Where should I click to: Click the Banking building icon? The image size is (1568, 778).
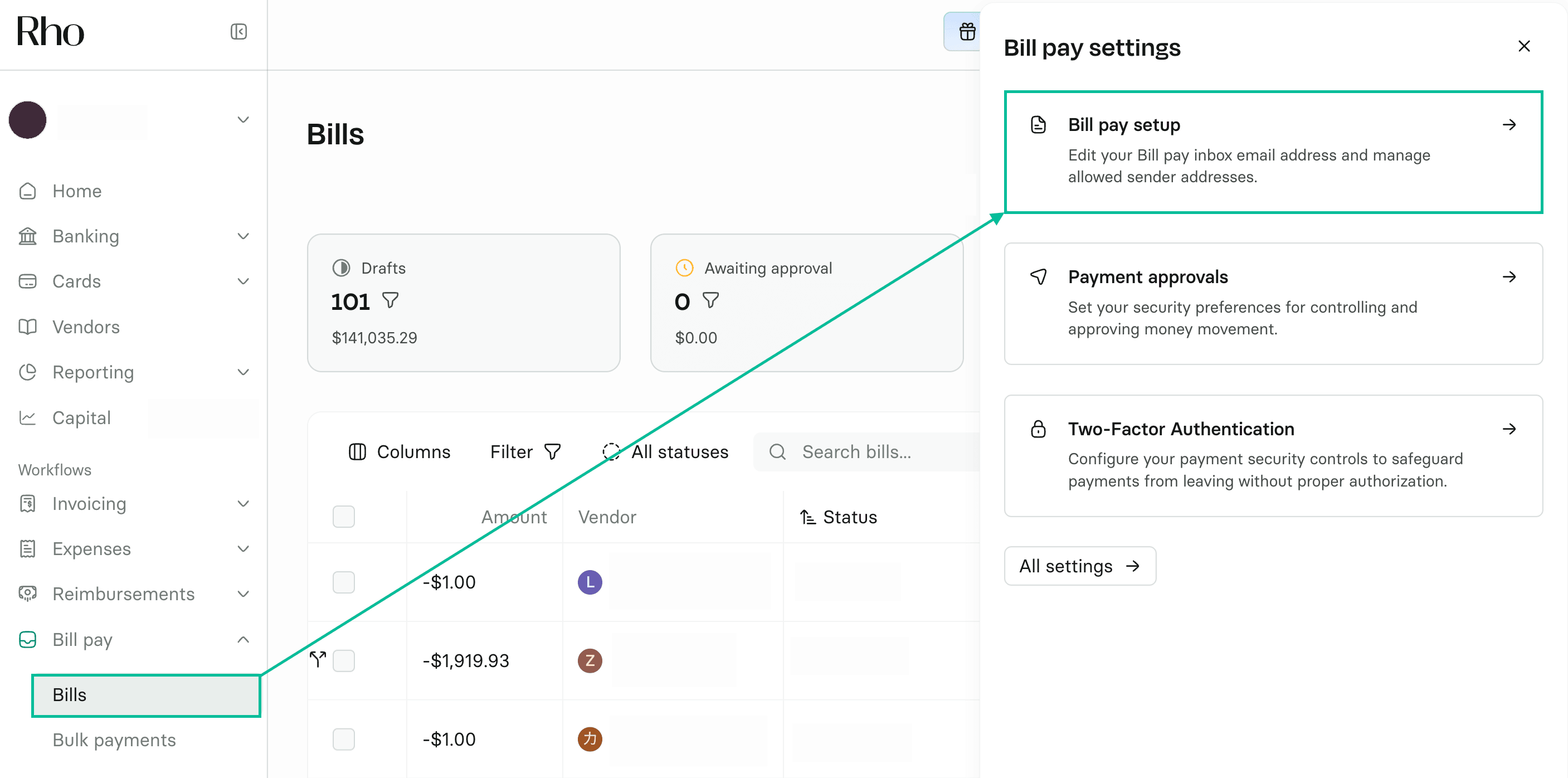click(28, 236)
